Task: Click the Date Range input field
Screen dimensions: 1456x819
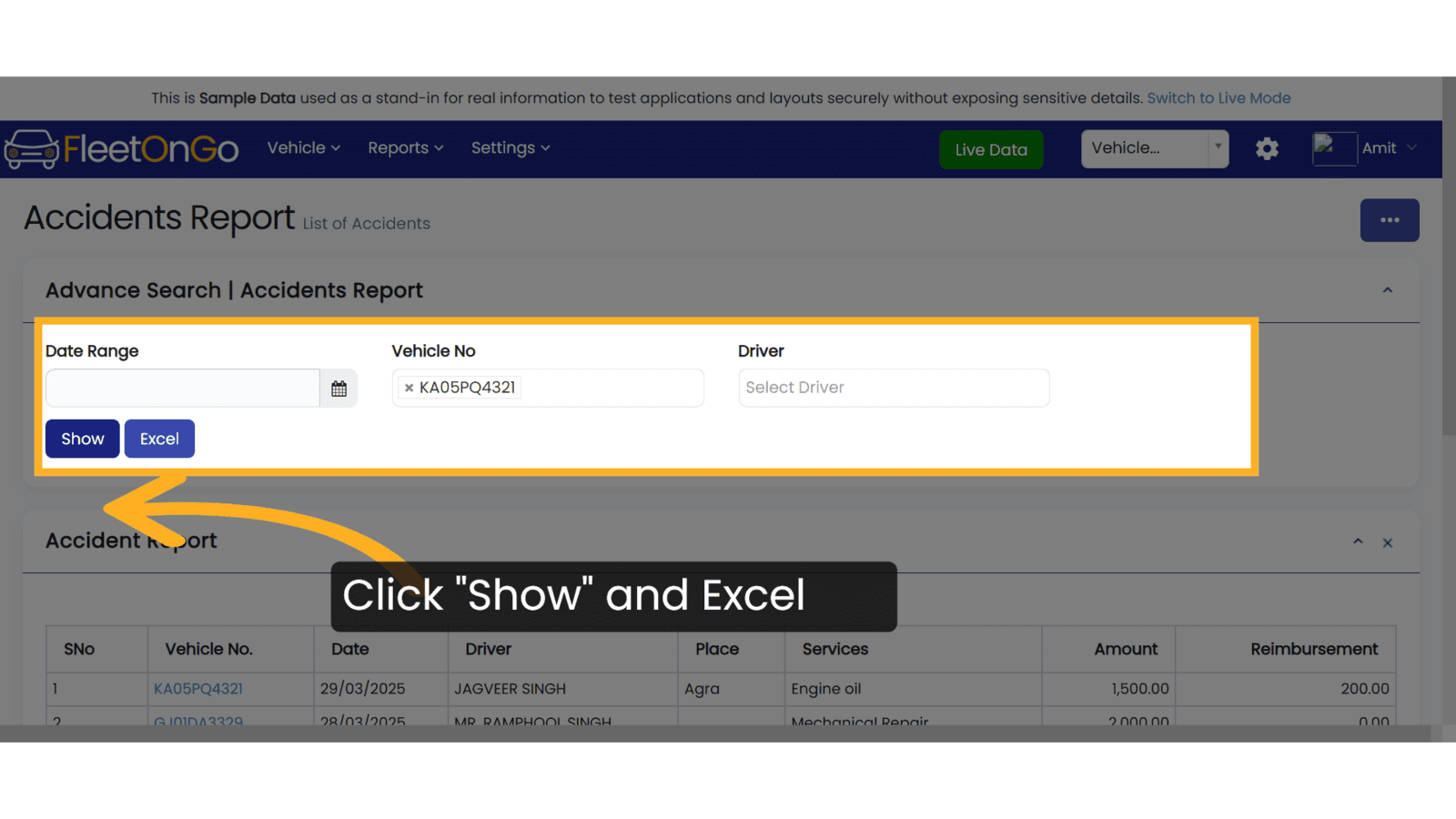Action: [x=183, y=389]
